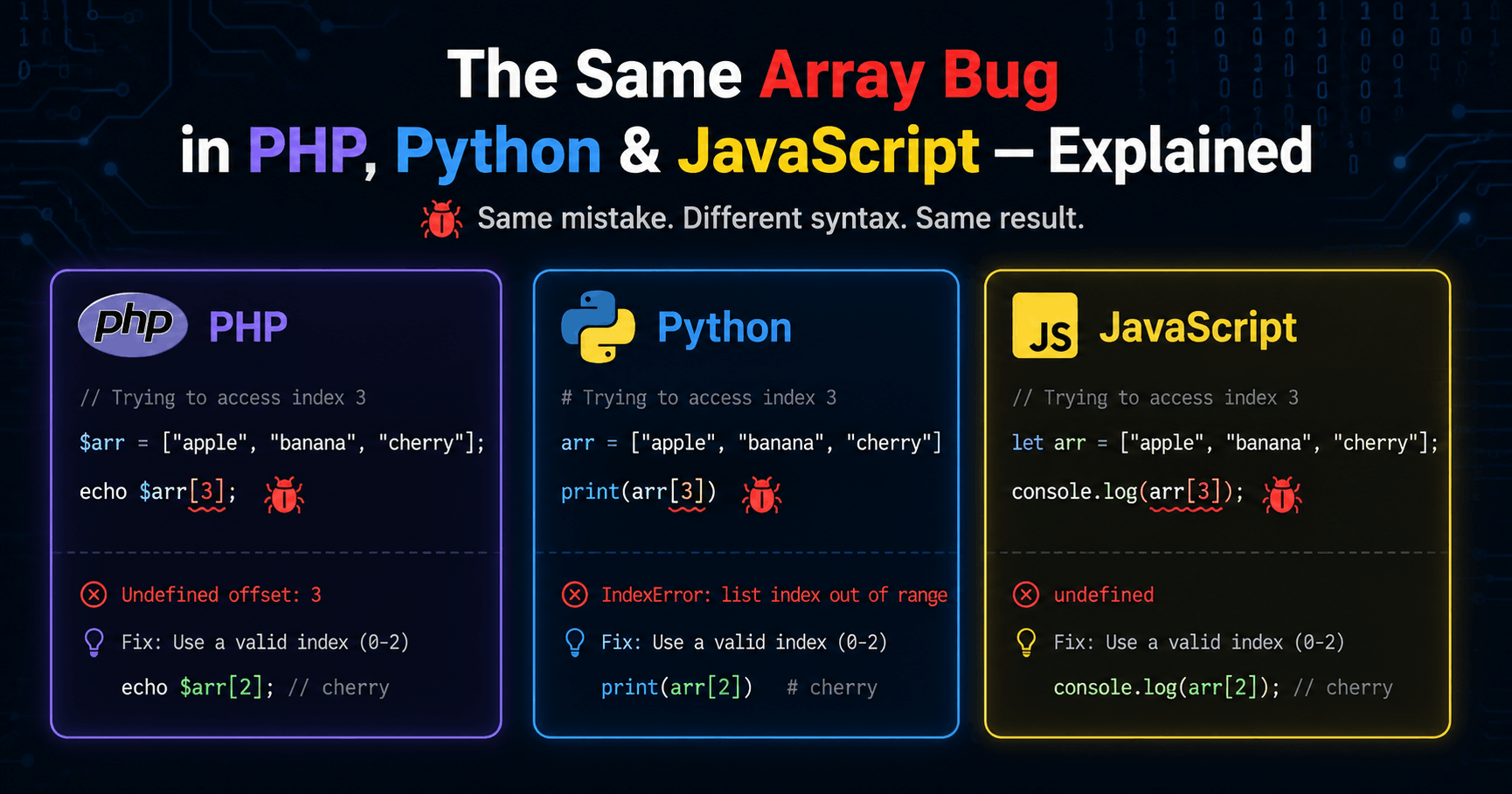Click the 'echo $arr[3];' line

[158, 492]
